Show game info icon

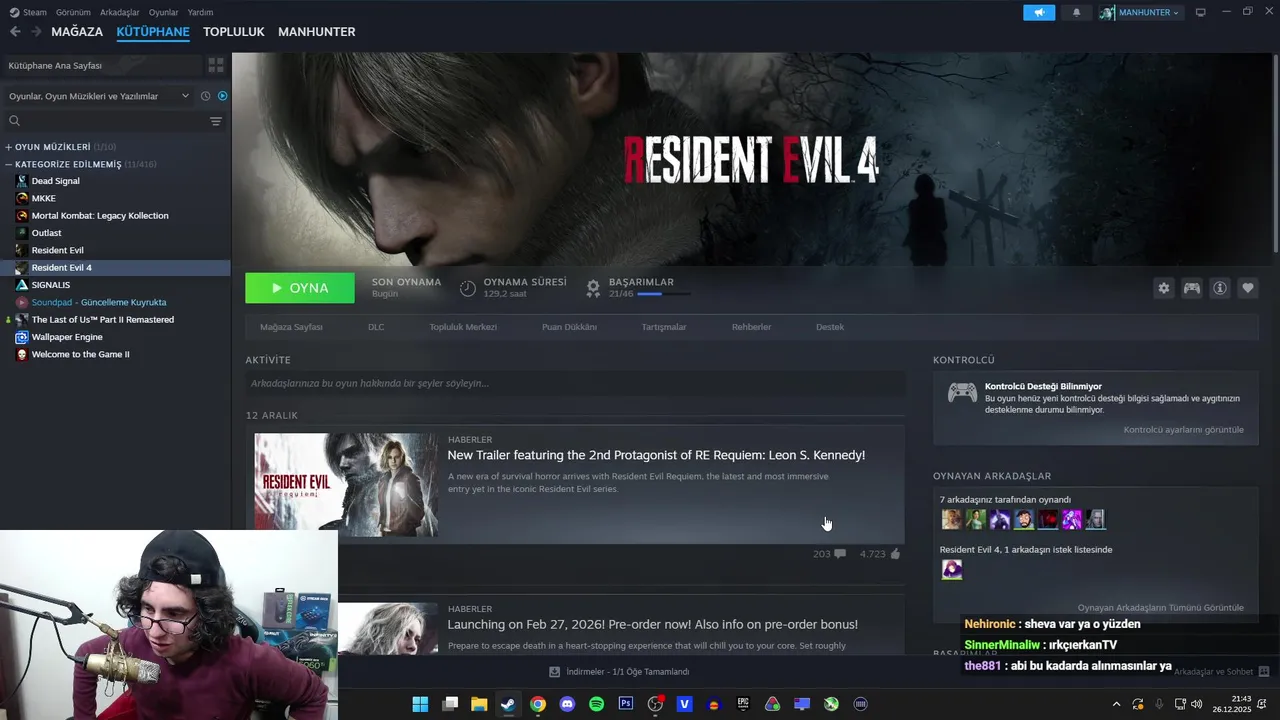[1220, 288]
